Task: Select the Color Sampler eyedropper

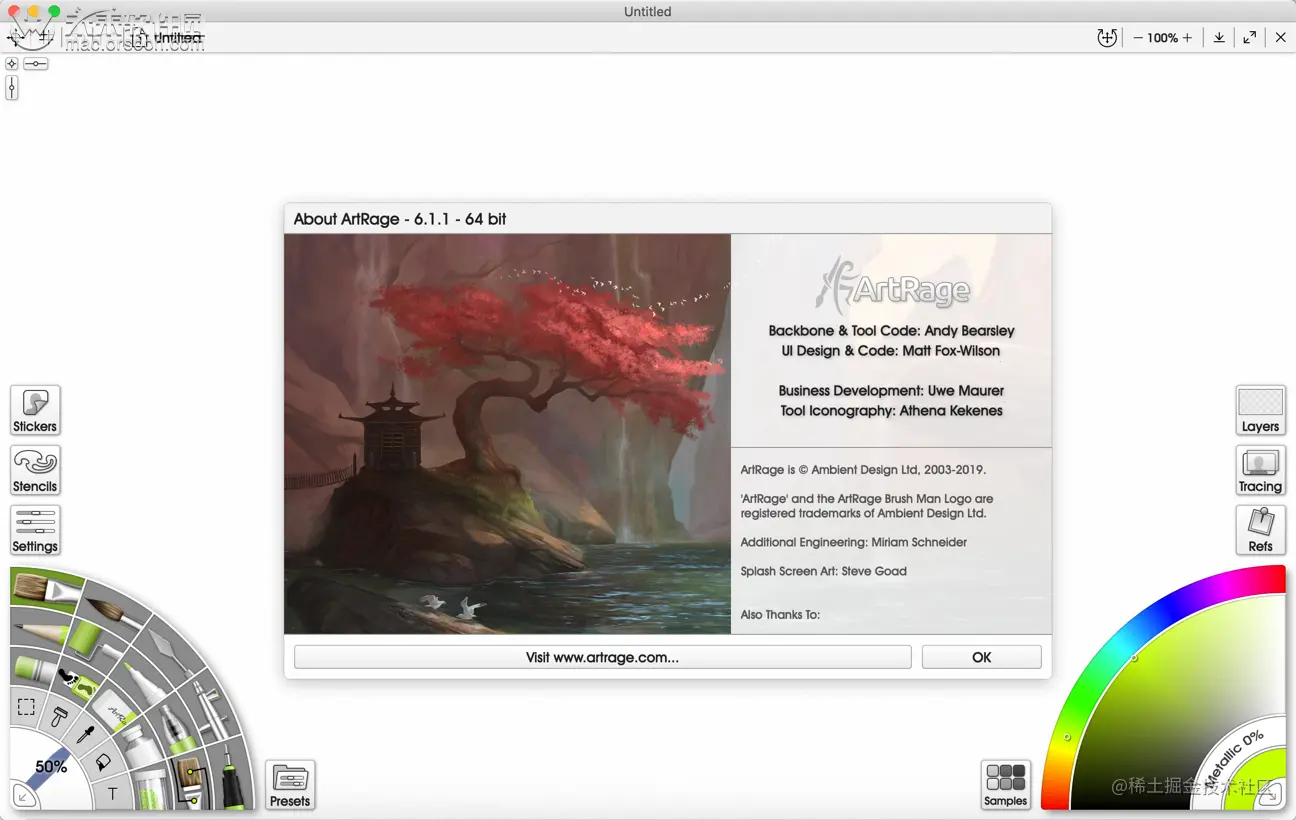Action: (x=86, y=735)
